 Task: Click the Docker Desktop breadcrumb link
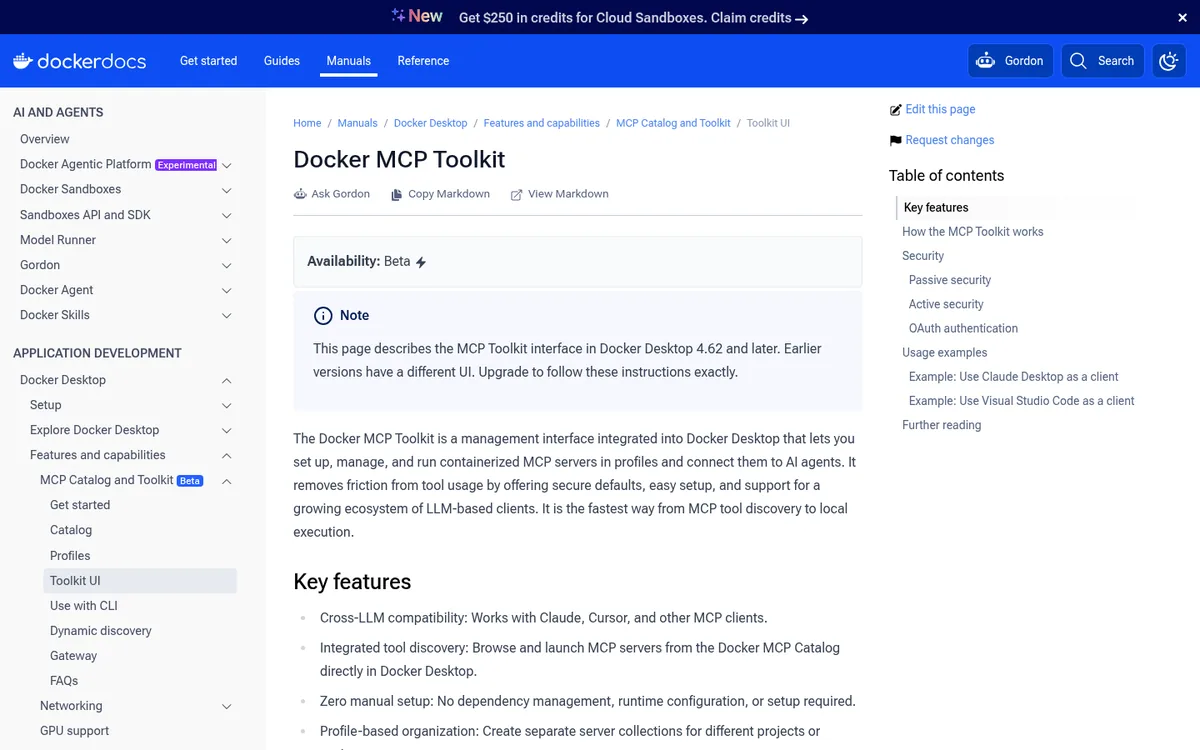pos(431,123)
